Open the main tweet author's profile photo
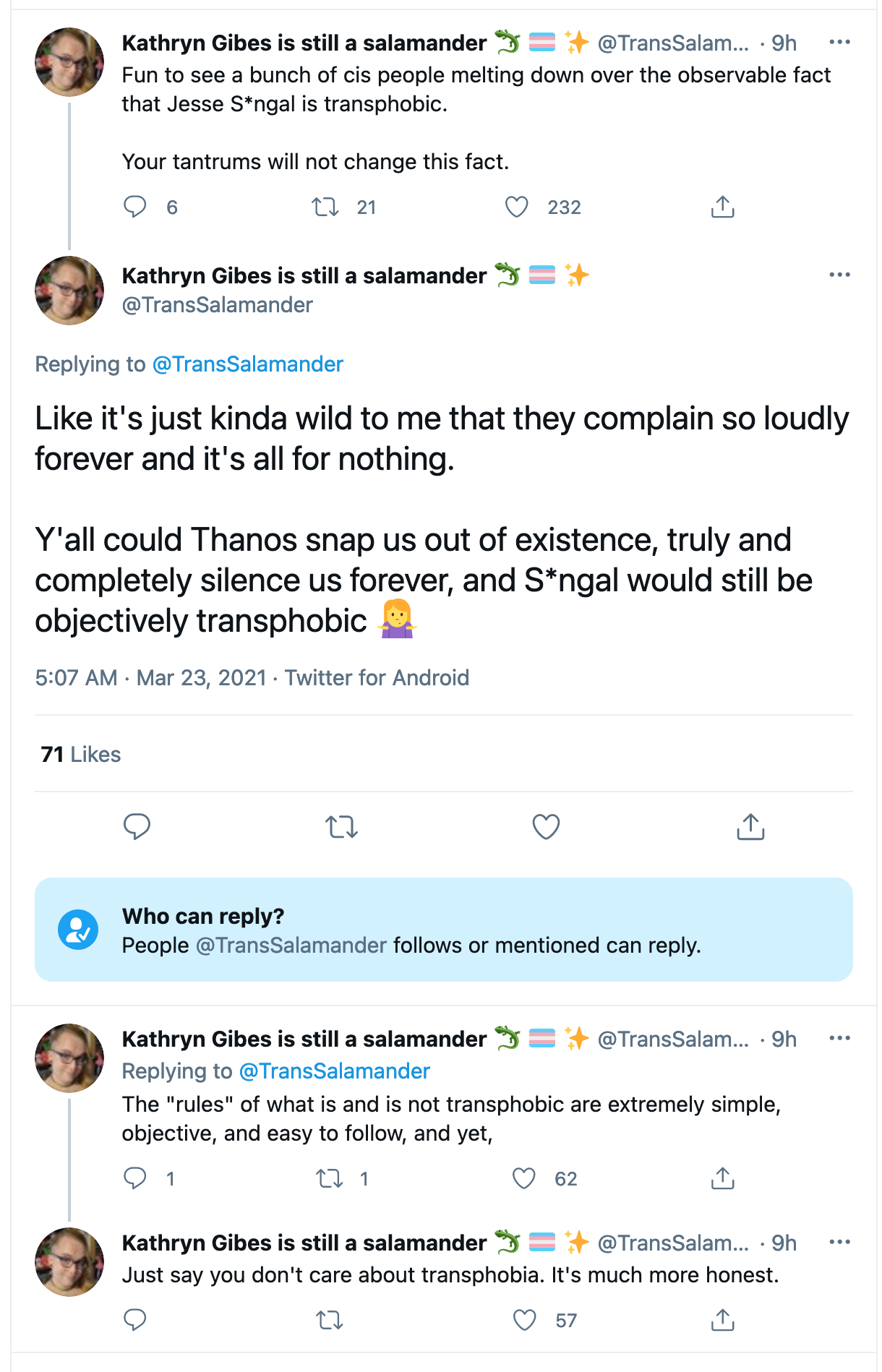Image resolution: width=882 pixels, height=1372 pixels. tap(69, 291)
